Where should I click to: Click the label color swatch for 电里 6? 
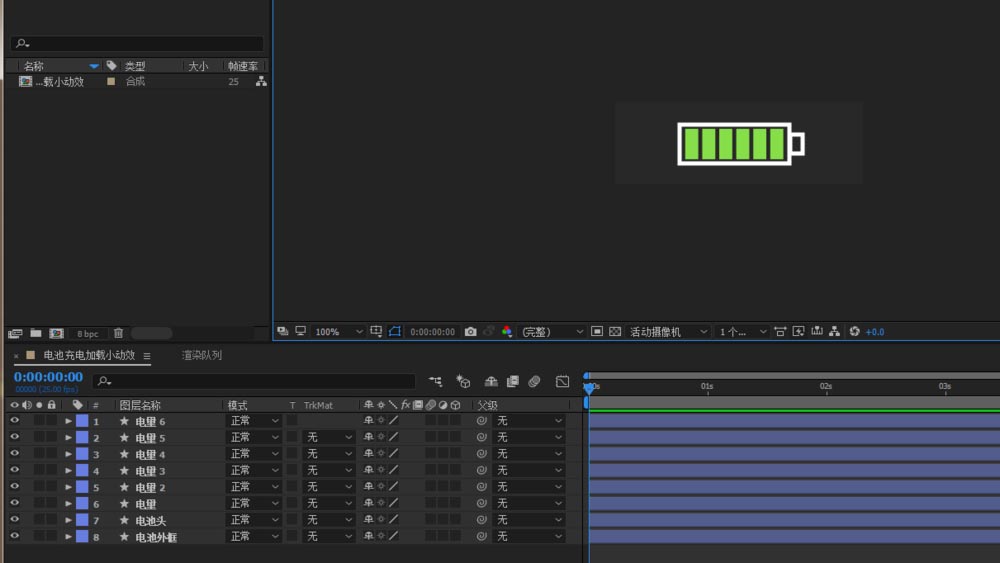(82, 421)
